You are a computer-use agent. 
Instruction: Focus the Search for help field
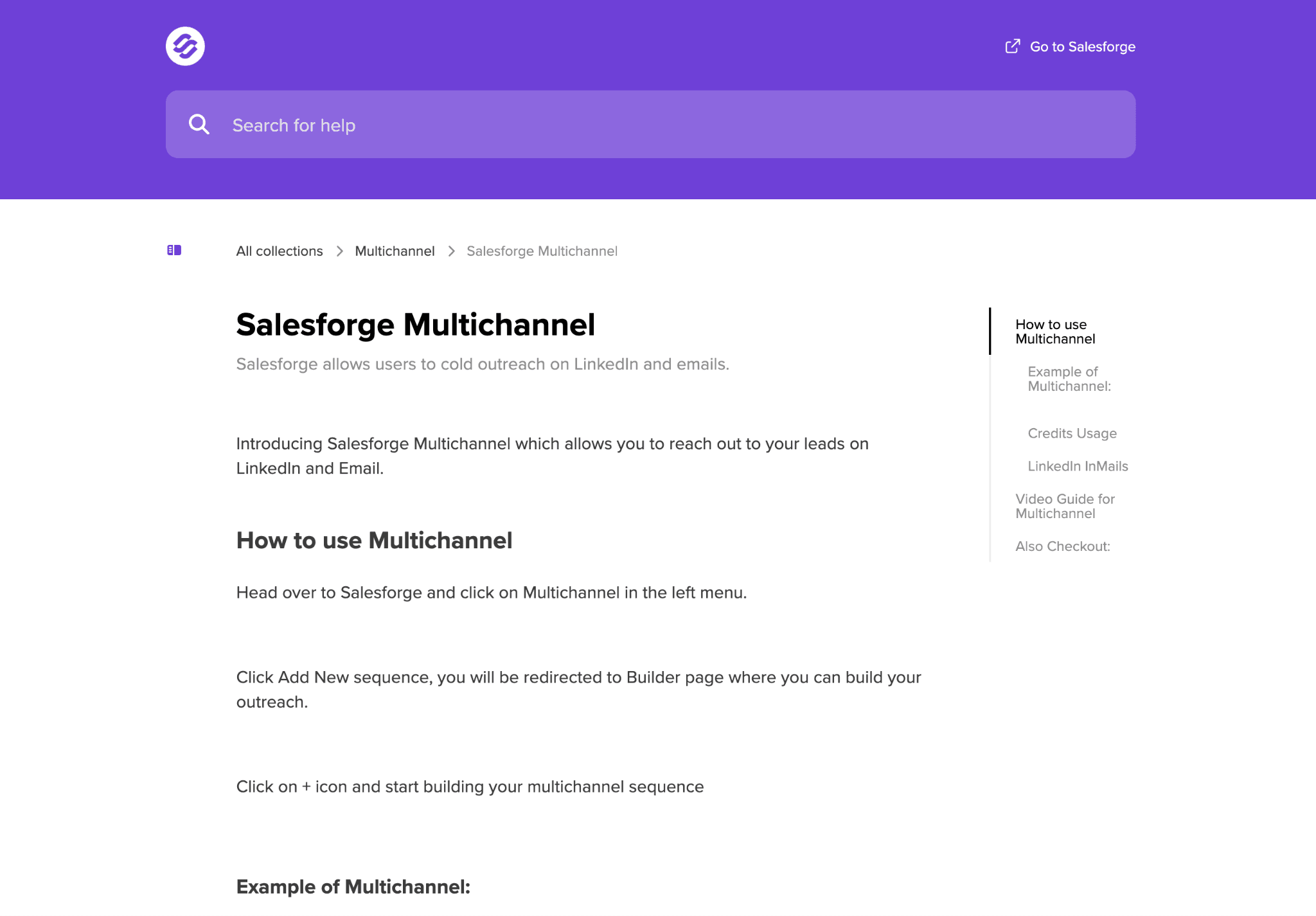pyautogui.click(x=650, y=124)
